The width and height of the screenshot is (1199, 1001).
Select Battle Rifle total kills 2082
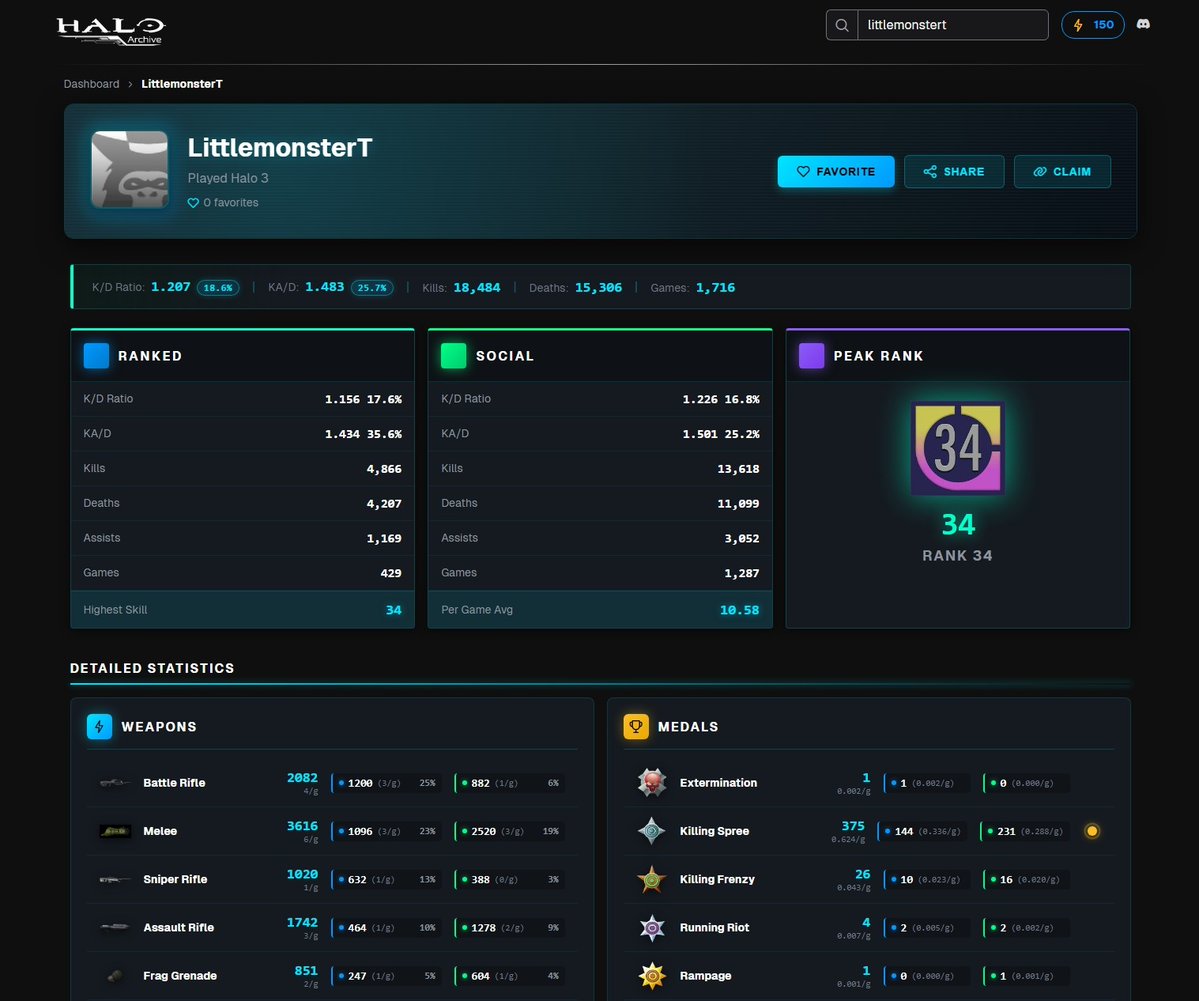tap(302, 778)
